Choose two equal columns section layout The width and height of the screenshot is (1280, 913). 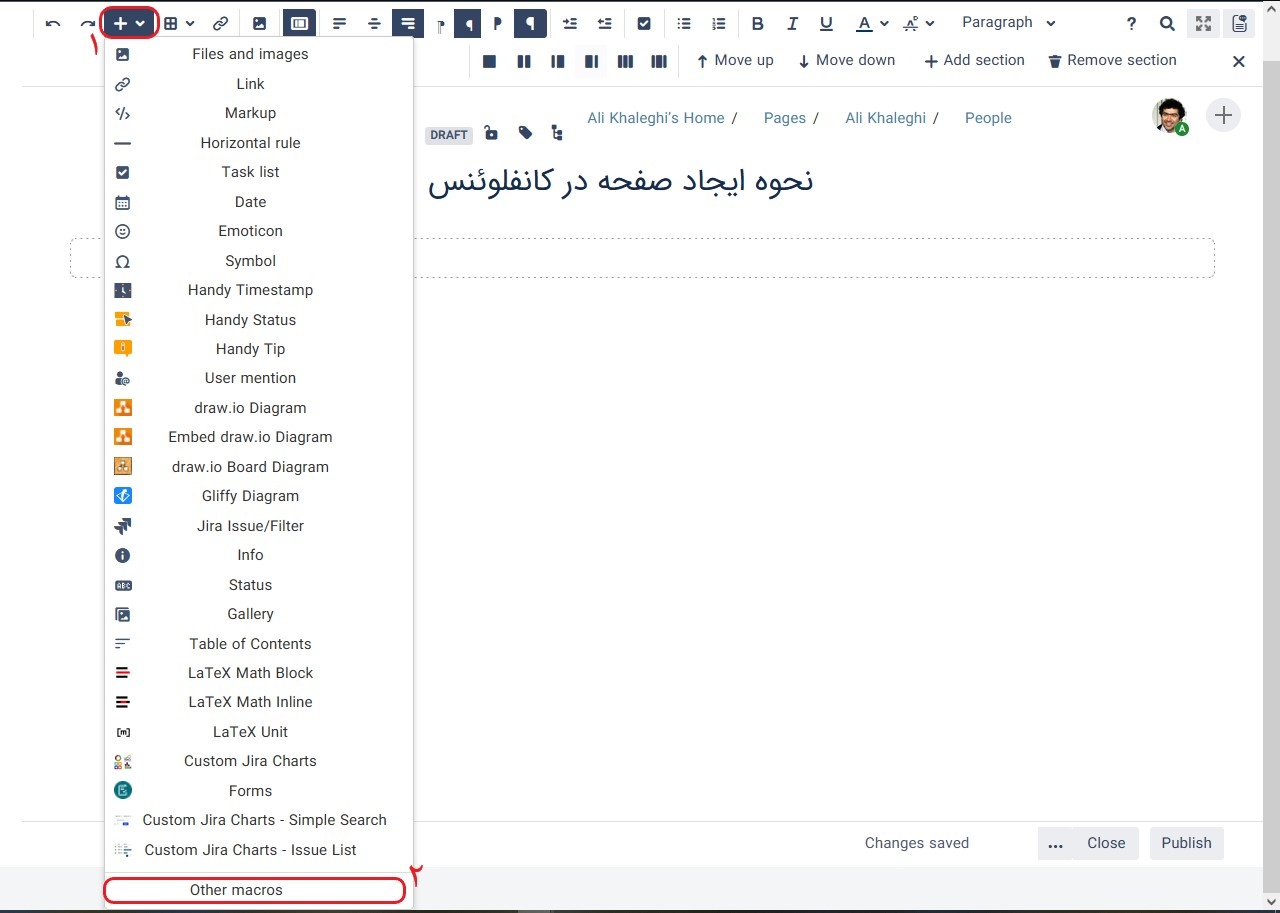[524, 61]
